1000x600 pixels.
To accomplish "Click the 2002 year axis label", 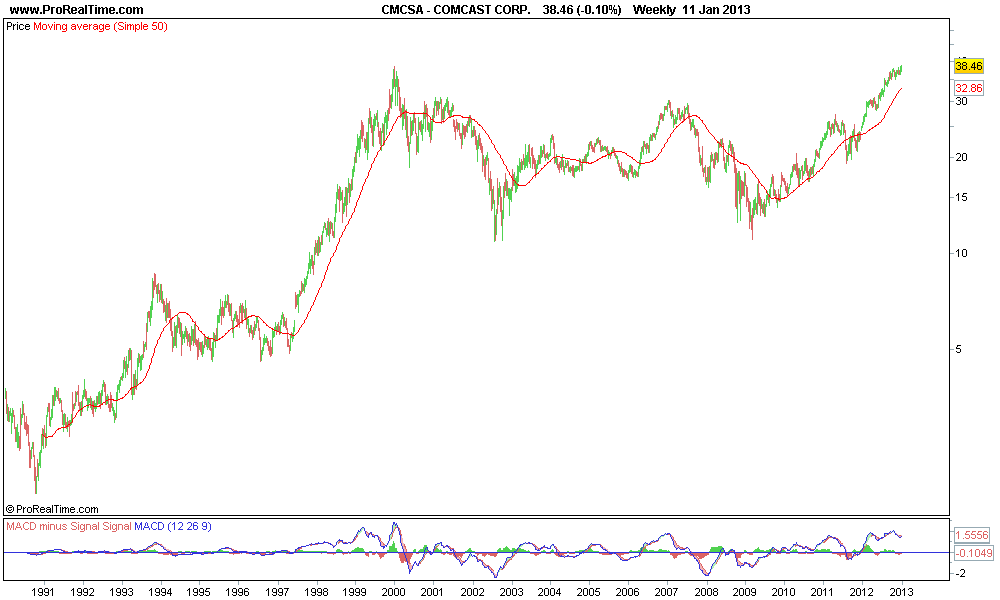I will tap(472, 592).
